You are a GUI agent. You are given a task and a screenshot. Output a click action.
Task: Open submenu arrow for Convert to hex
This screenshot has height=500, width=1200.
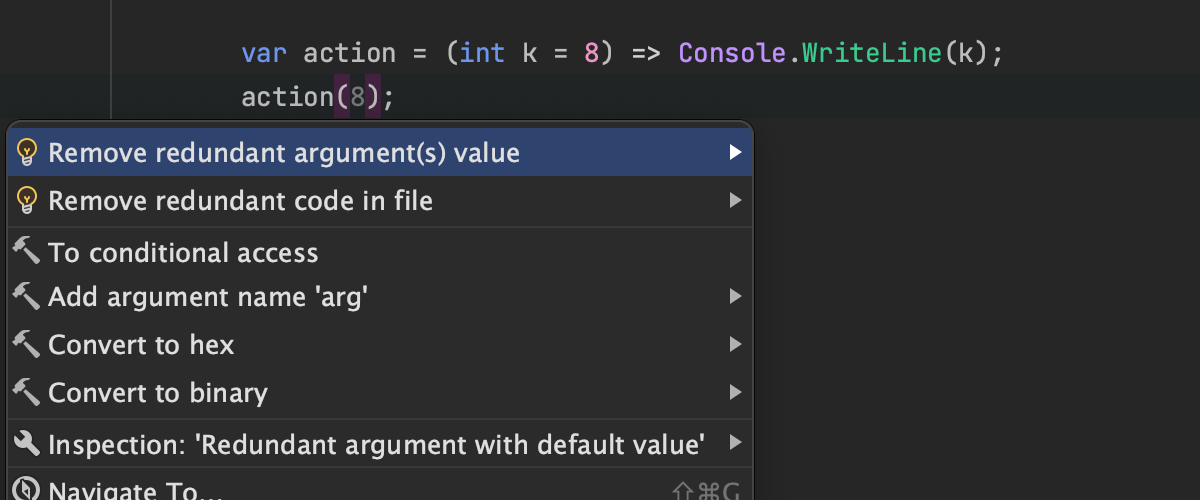pos(735,345)
